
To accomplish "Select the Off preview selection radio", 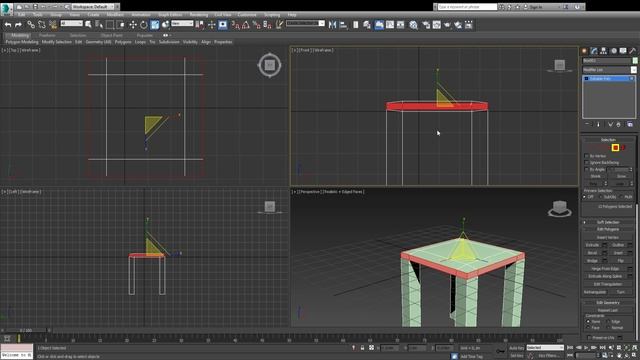I will [584, 197].
